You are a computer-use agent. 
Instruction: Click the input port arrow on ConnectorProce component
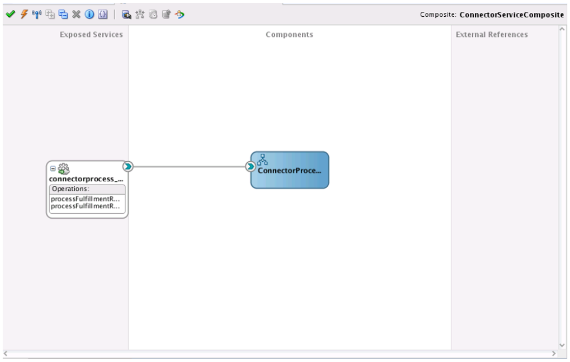pyautogui.click(x=250, y=166)
